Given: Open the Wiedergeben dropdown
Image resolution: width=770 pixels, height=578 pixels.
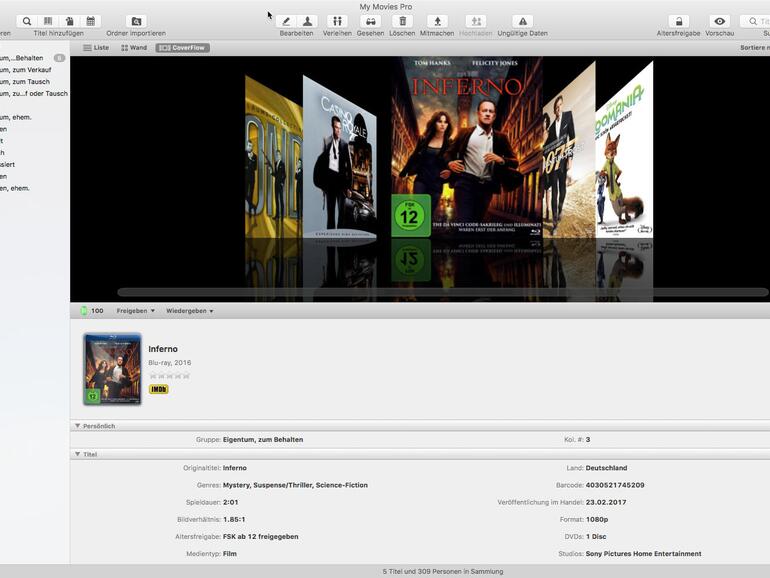Looking at the screenshot, I should 189,311.
